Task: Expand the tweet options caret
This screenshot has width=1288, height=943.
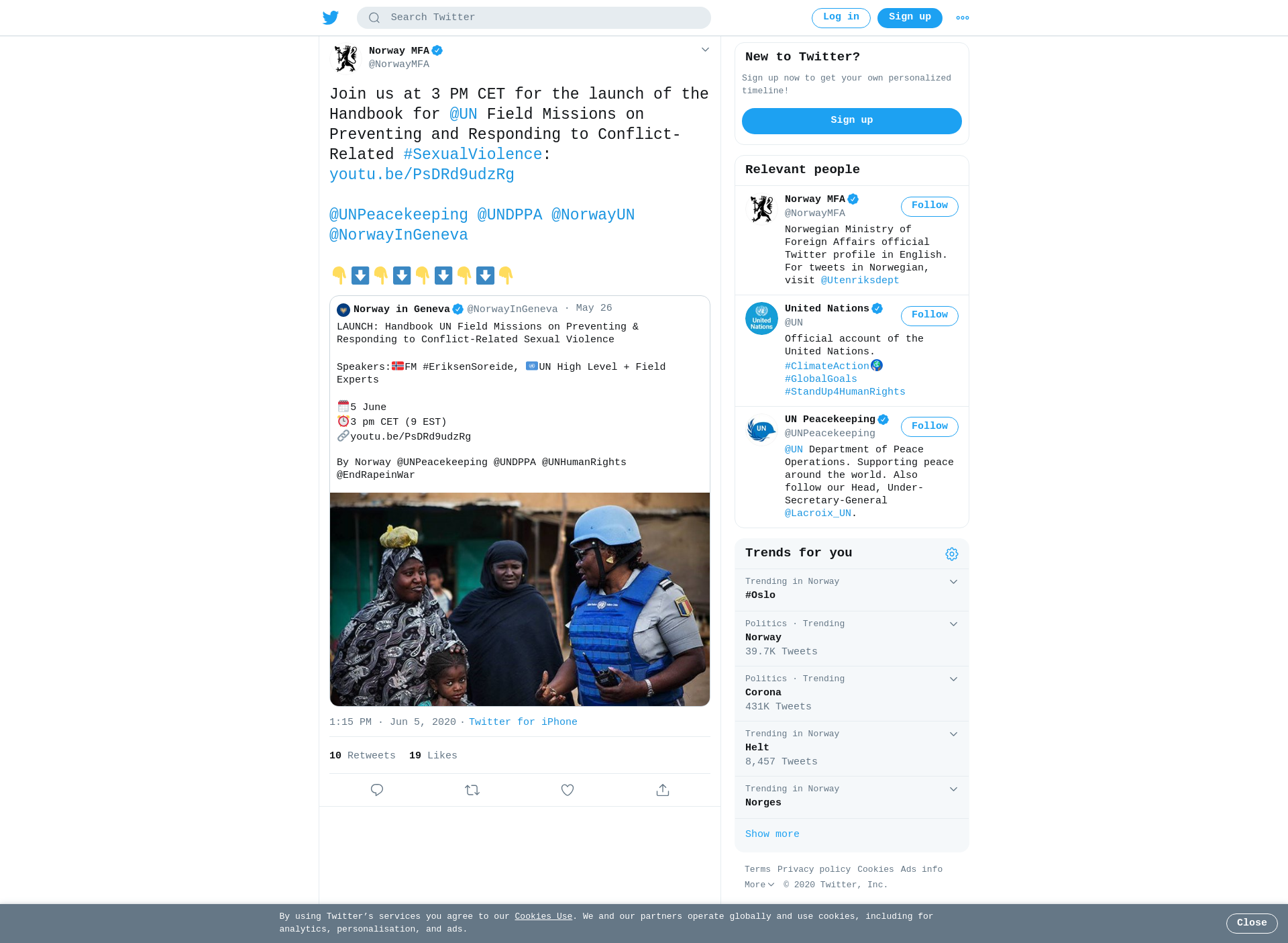Action: pos(705,50)
